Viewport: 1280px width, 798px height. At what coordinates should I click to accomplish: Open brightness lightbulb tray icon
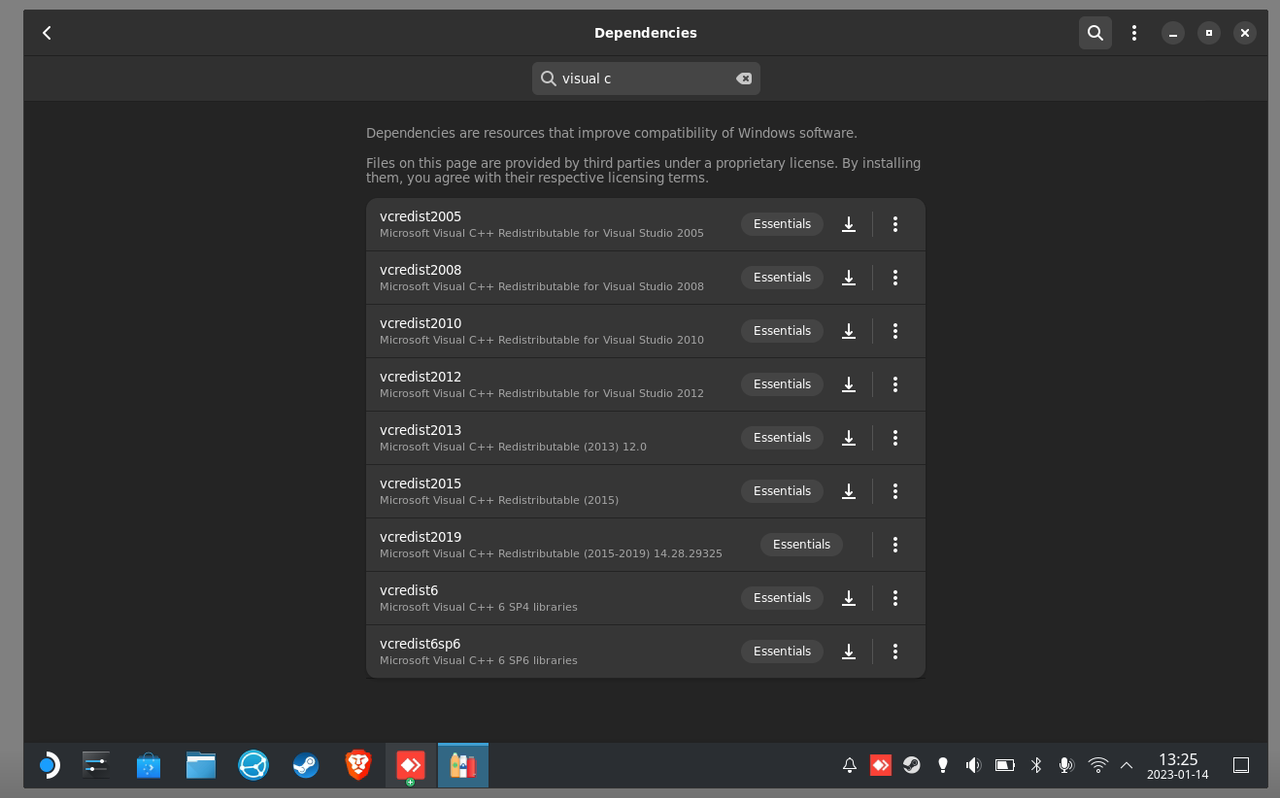[942, 766]
